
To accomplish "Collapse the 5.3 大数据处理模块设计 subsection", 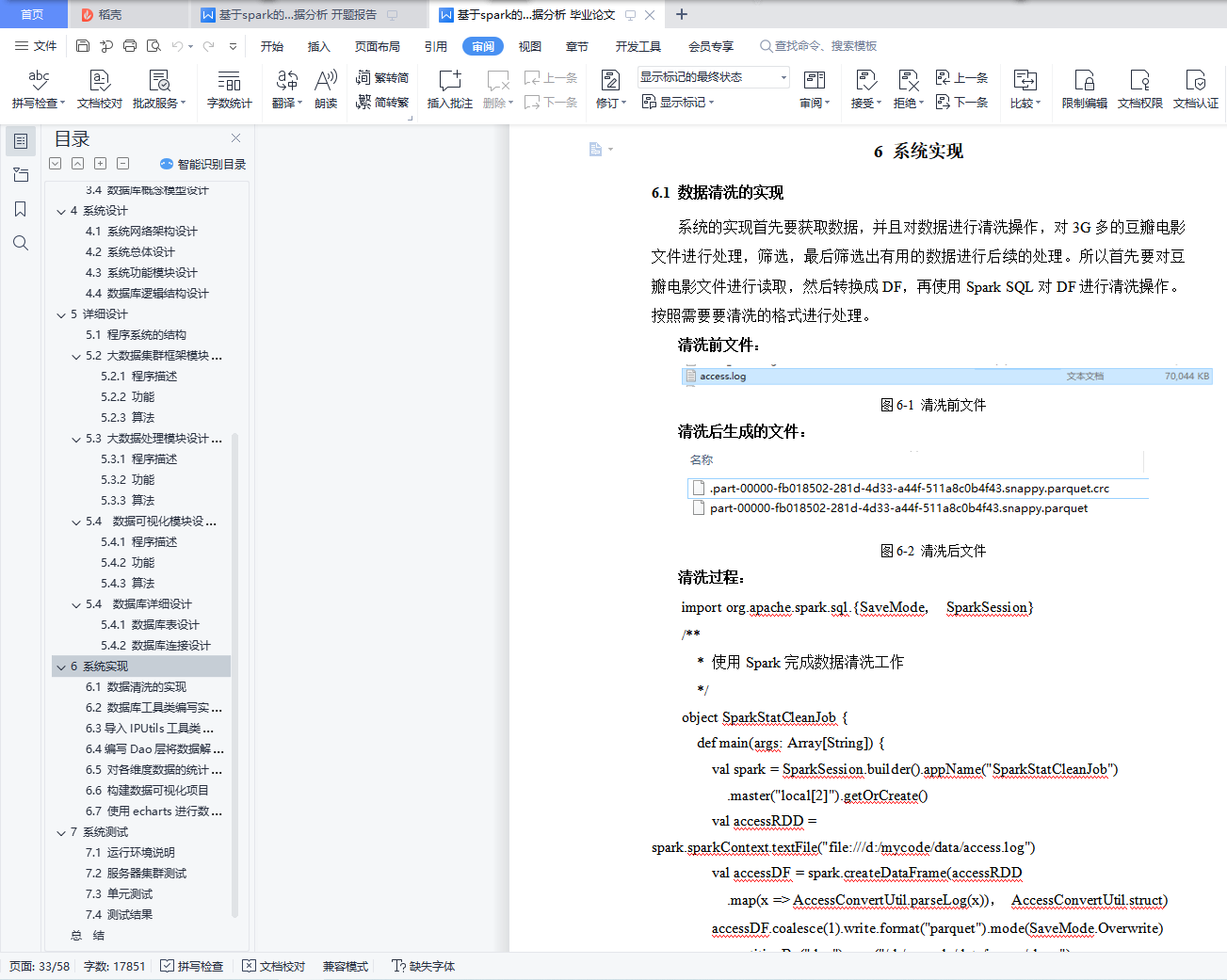I will [x=76, y=439].
